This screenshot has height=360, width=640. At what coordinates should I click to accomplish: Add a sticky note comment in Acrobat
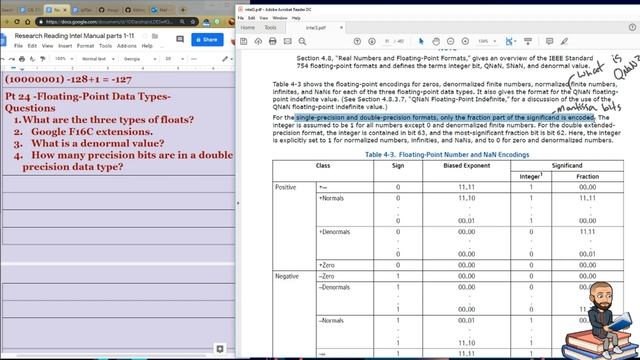pos(549,41)
